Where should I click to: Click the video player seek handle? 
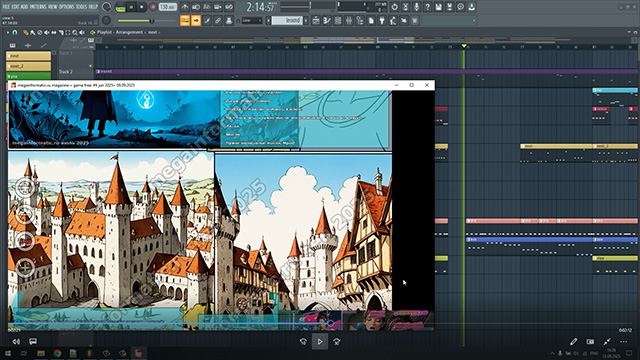pos(331,324)
